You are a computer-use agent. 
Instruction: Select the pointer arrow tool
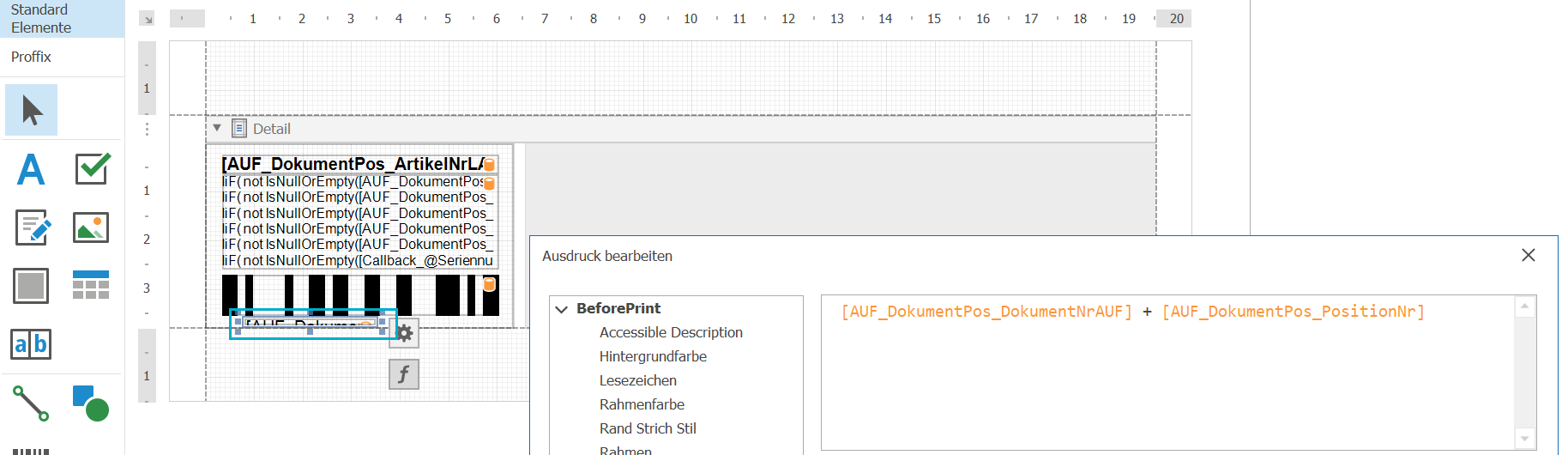point(32,110)
